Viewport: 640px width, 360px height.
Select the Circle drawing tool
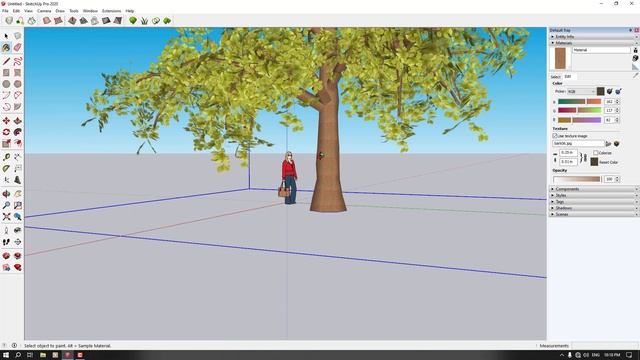pyautogui.click(x=6, y=84)
